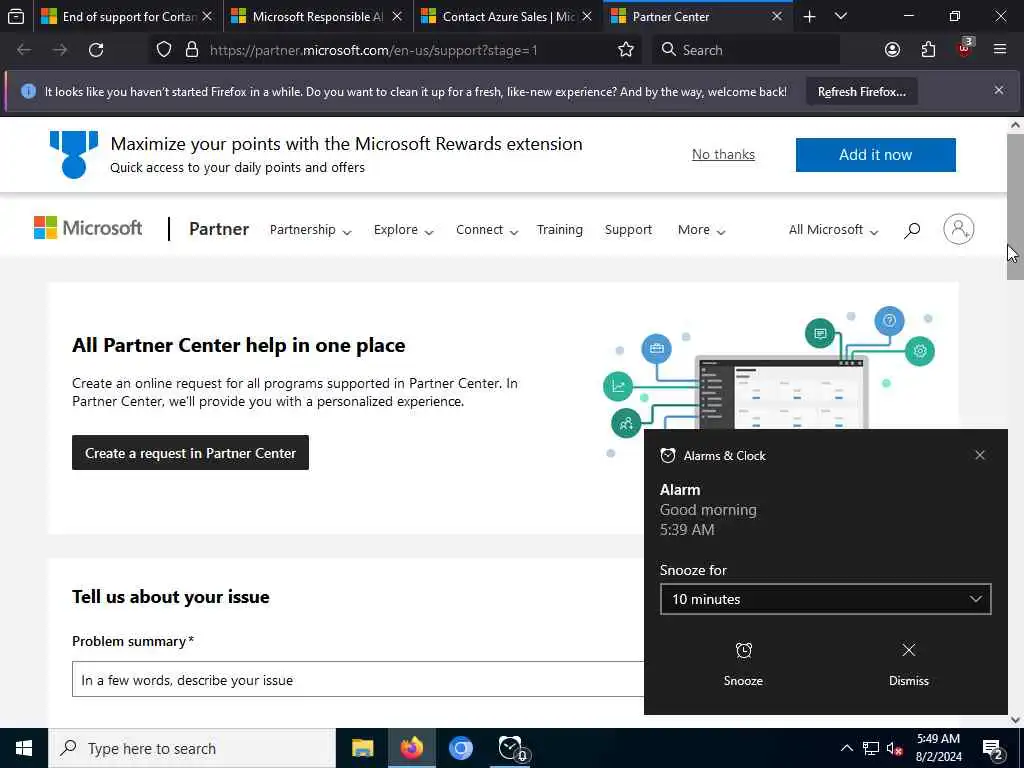Expand the All Microsoft dropdown
The image size is (1024, 768).
click(x=833, y=230)
